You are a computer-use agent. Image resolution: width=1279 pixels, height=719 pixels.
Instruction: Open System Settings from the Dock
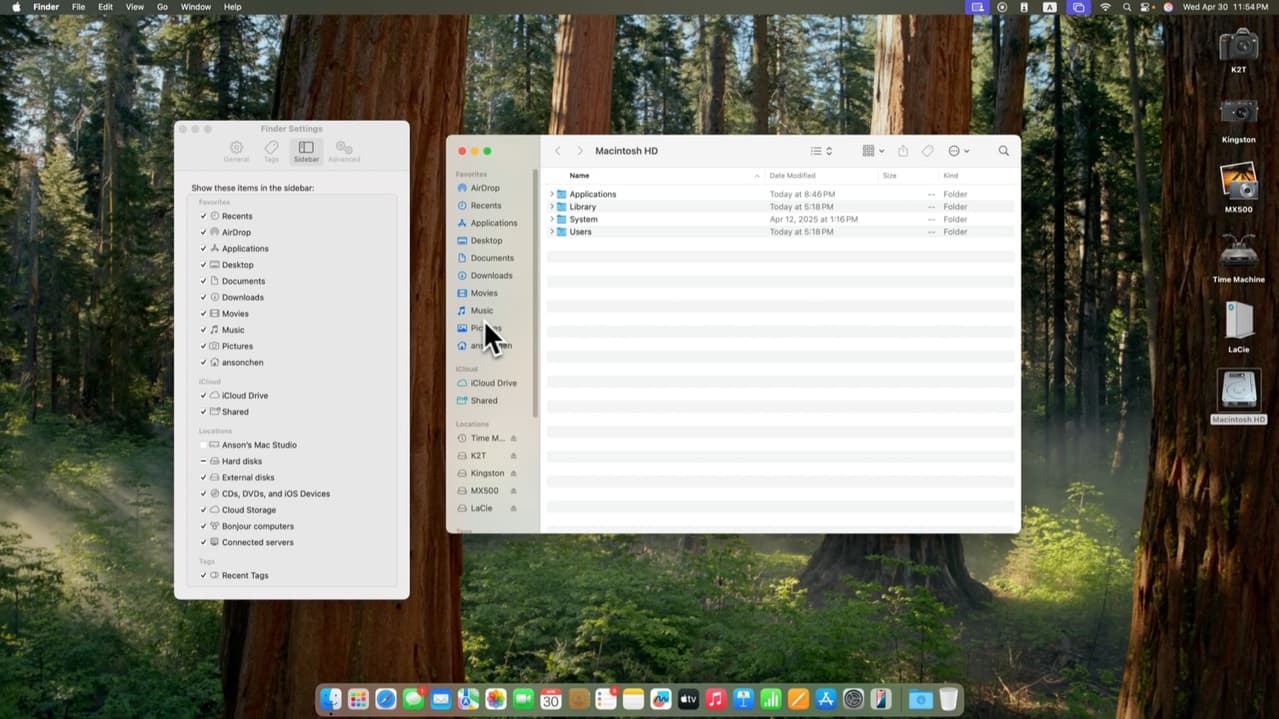click(853, 700)
